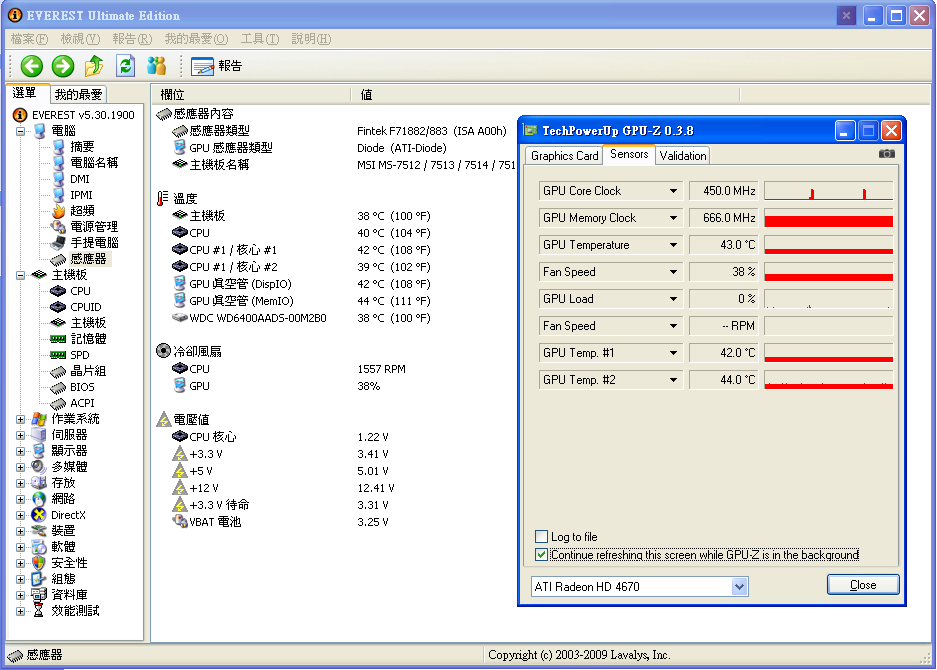Go forward with the green right arrow

click(63, 66)
